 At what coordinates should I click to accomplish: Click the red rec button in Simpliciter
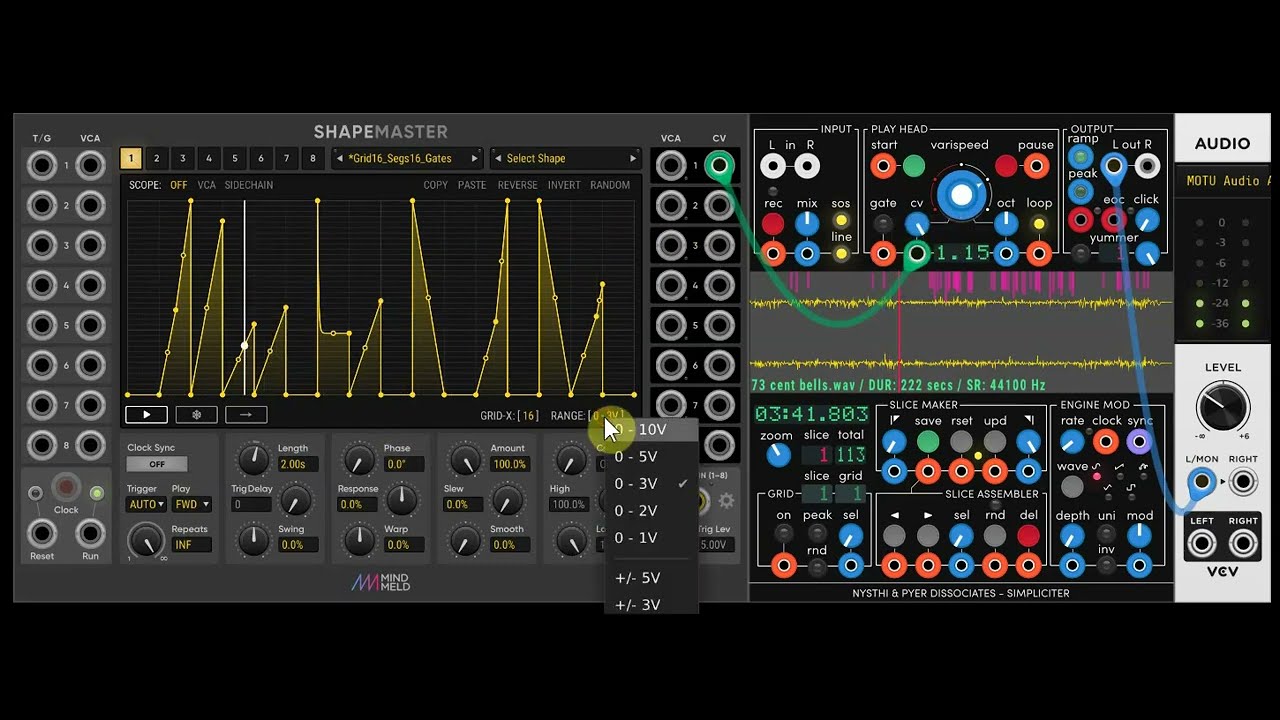(x=773, y=224)
